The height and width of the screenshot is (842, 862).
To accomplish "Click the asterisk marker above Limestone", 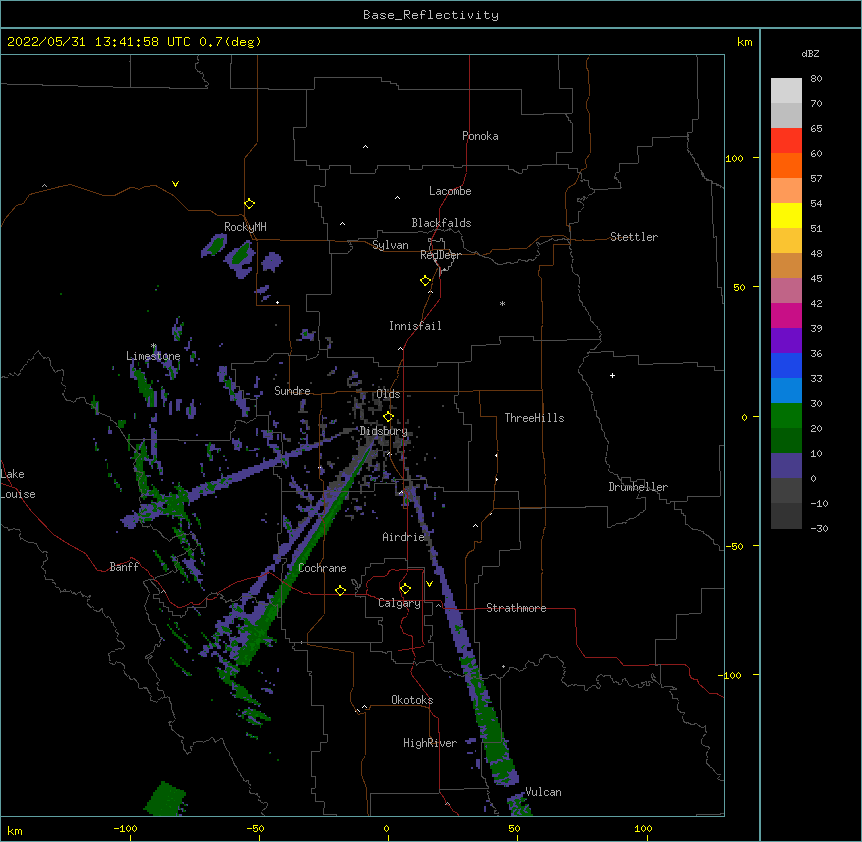I will point(153,346).
